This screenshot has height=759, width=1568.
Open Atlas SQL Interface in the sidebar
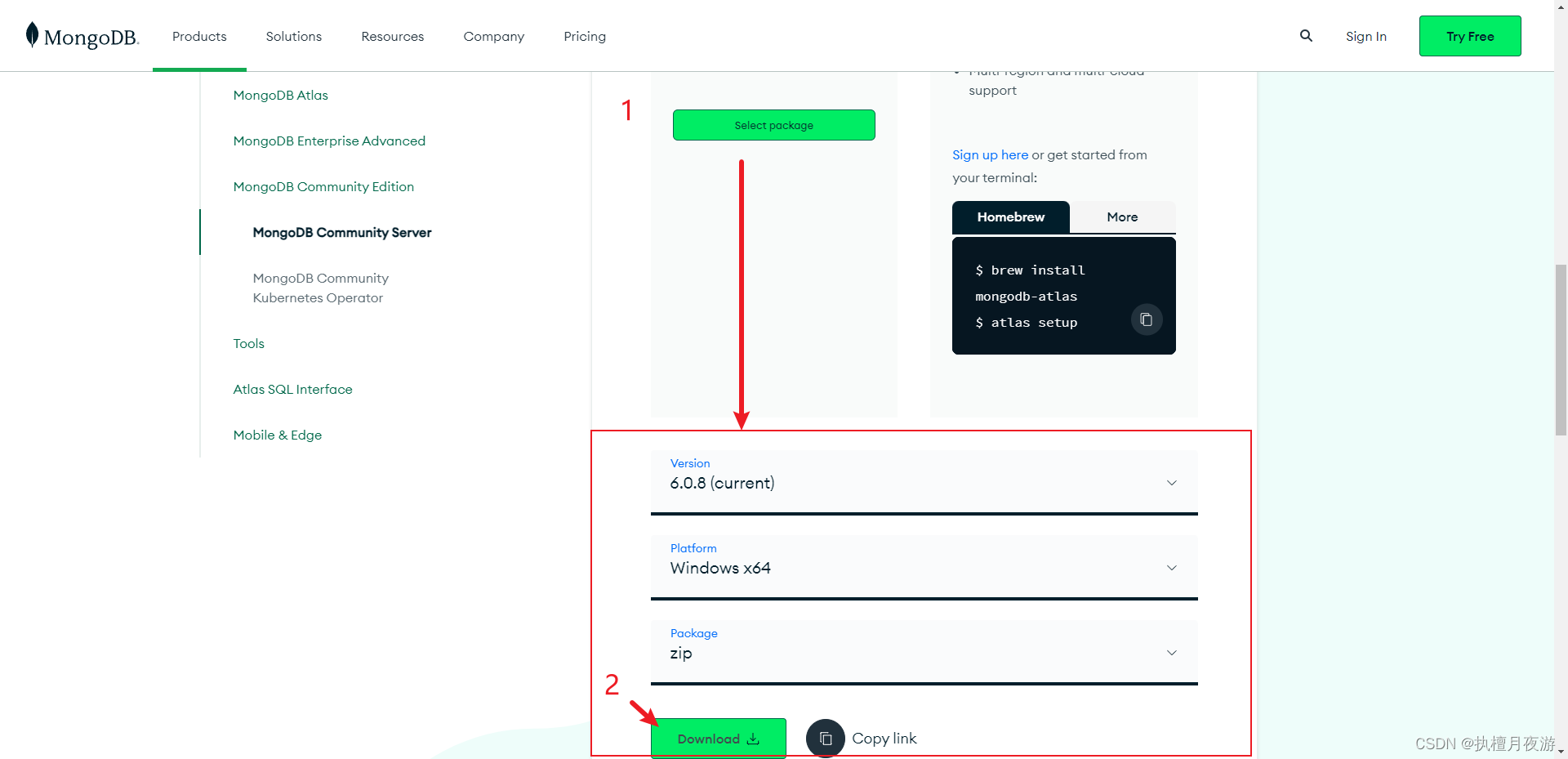293,389
